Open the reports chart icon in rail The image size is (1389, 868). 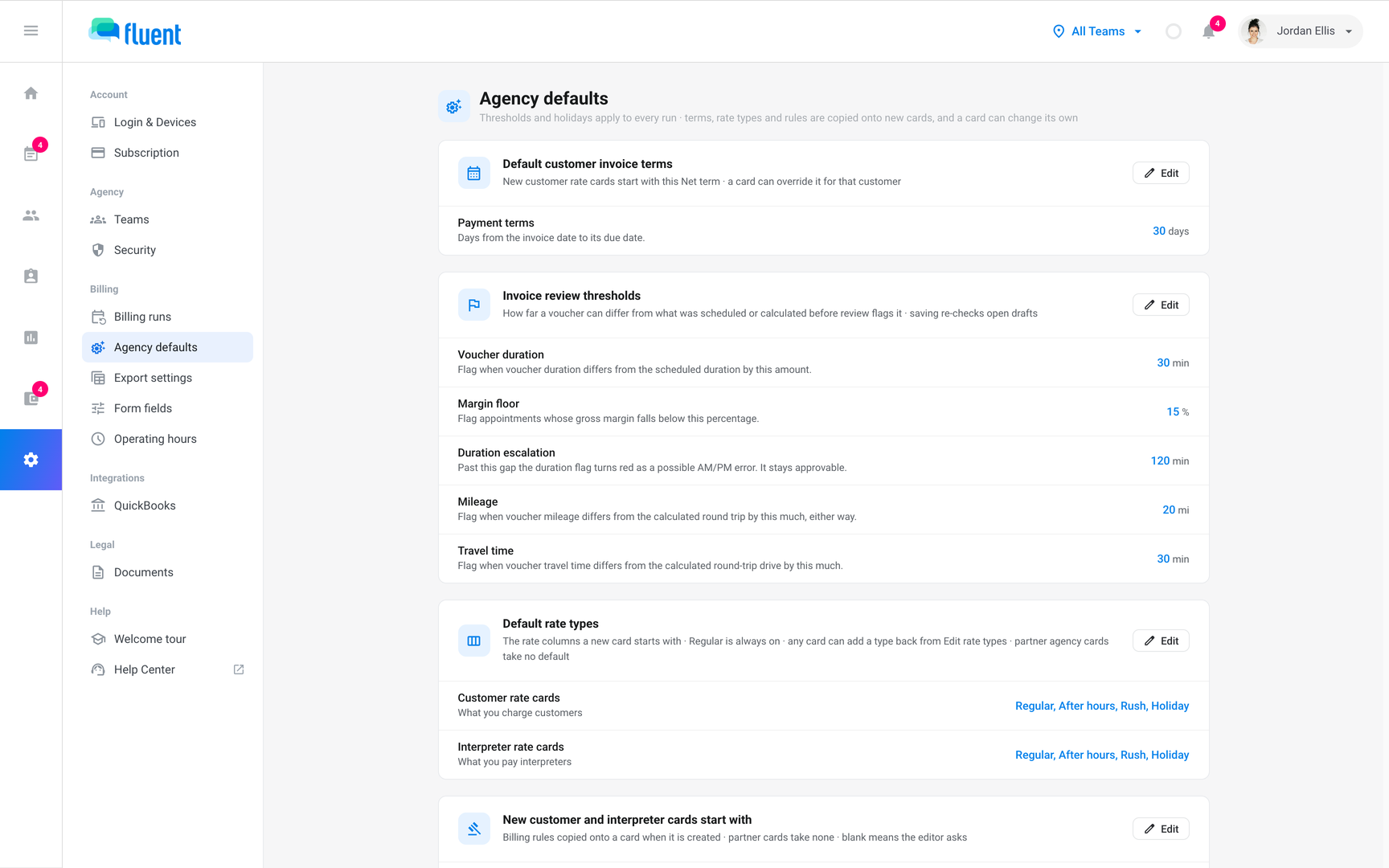point(31,338)
